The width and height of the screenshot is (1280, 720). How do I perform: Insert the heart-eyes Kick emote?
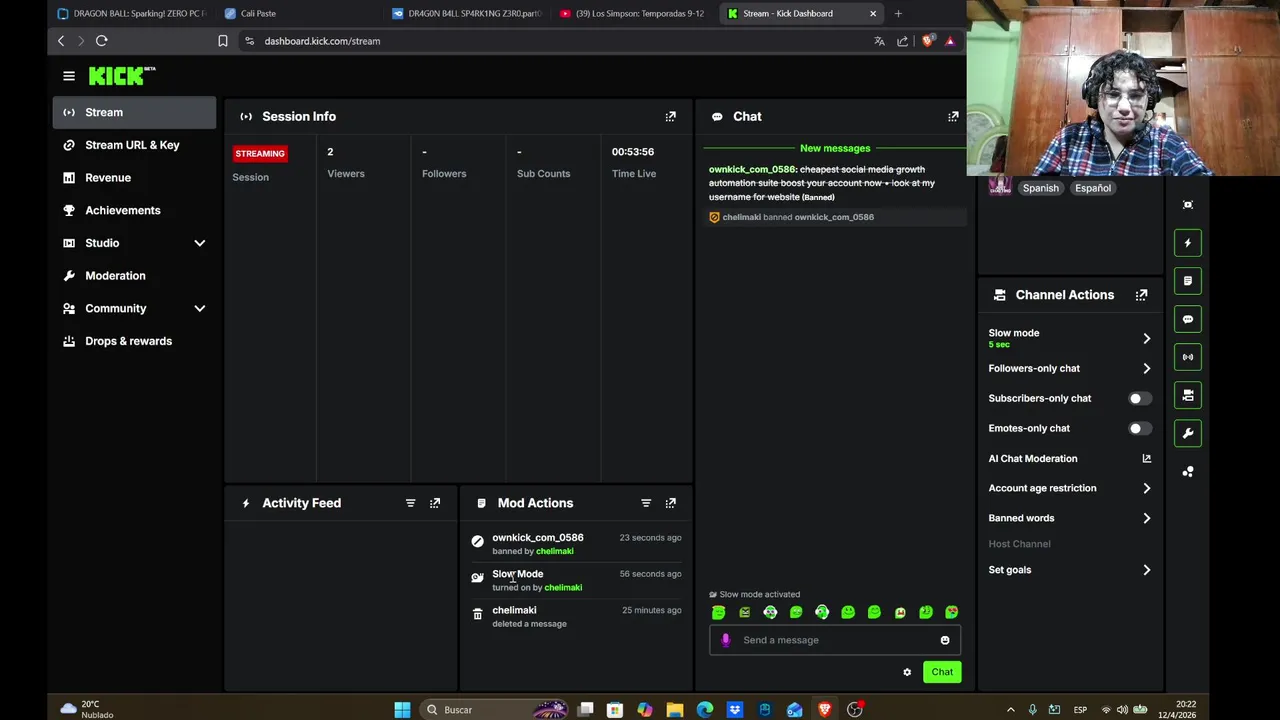point(951,612)
